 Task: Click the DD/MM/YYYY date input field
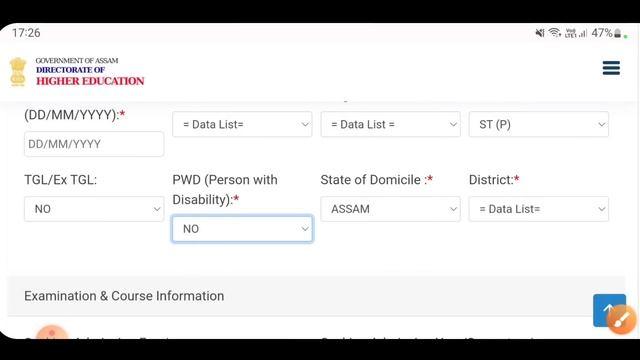94,144
